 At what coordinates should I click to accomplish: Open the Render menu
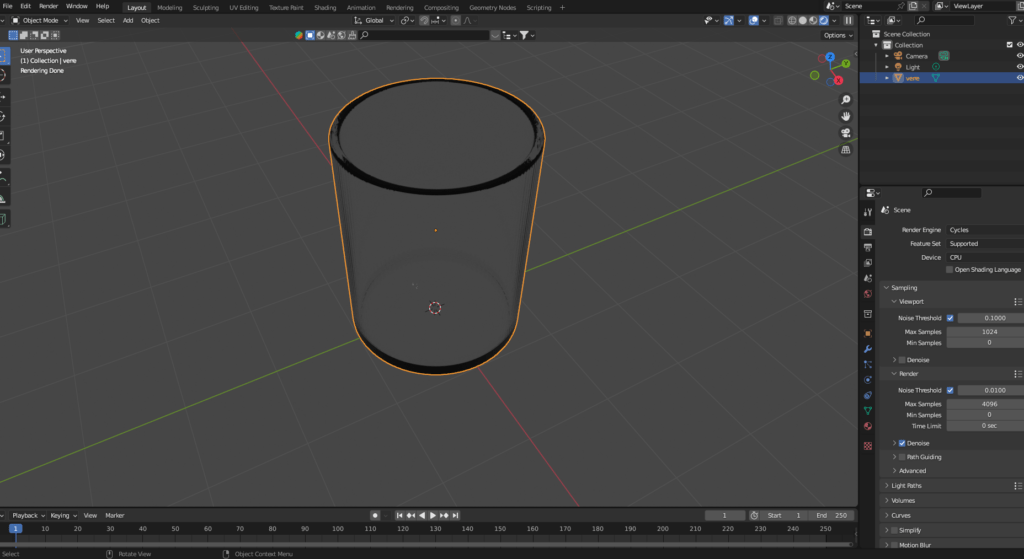point(48,7)
